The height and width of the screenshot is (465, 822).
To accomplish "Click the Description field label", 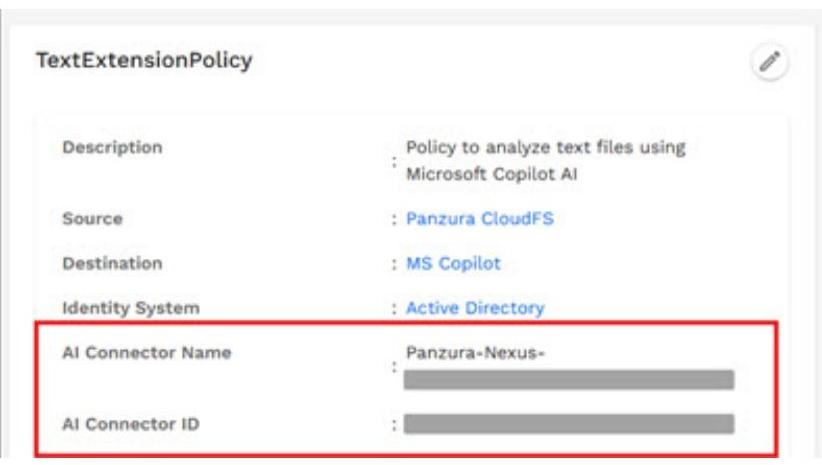I will 112,147.
